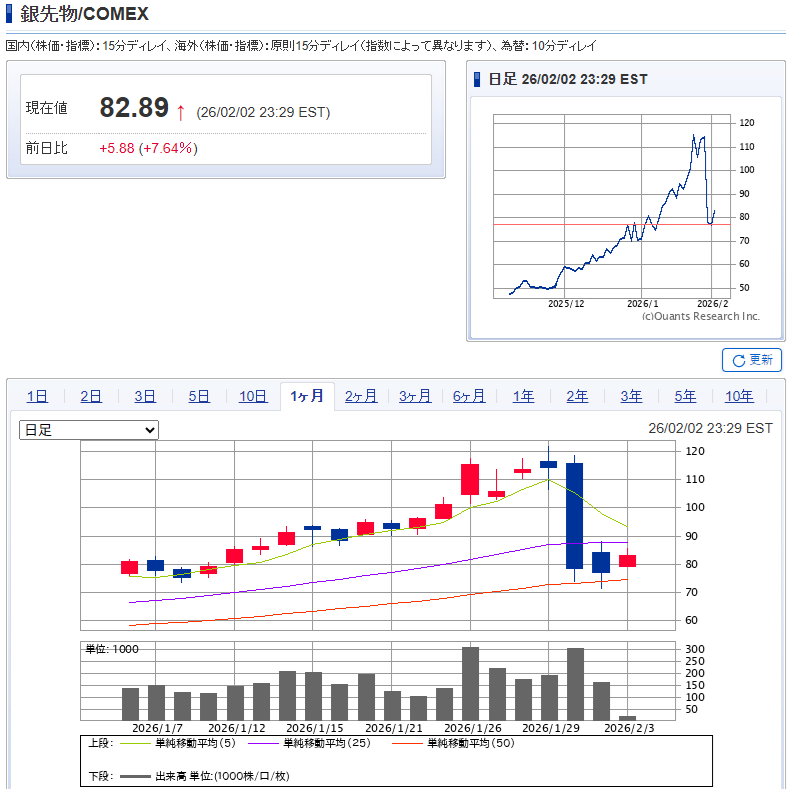Open the 日足 chart interval dropdown

[x=89, y=429]
